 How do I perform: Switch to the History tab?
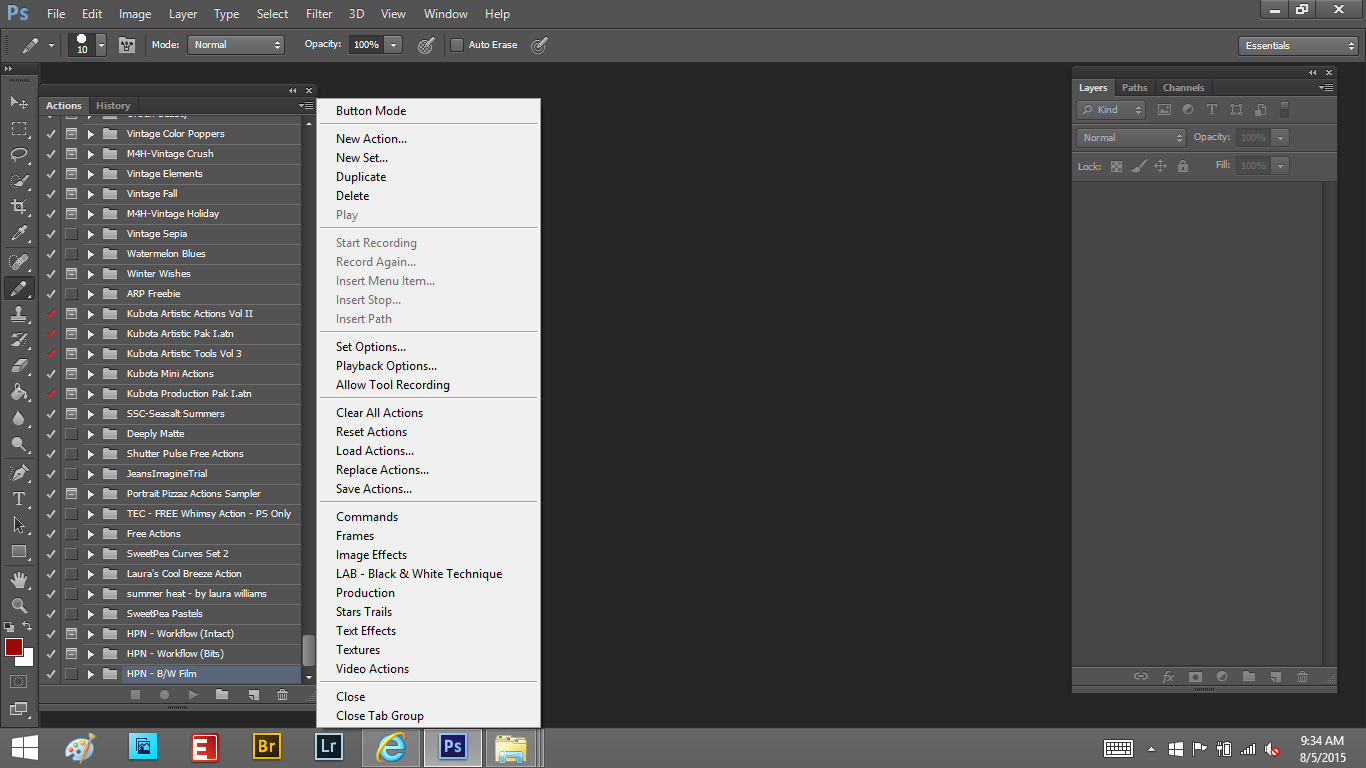pos(113,106)
